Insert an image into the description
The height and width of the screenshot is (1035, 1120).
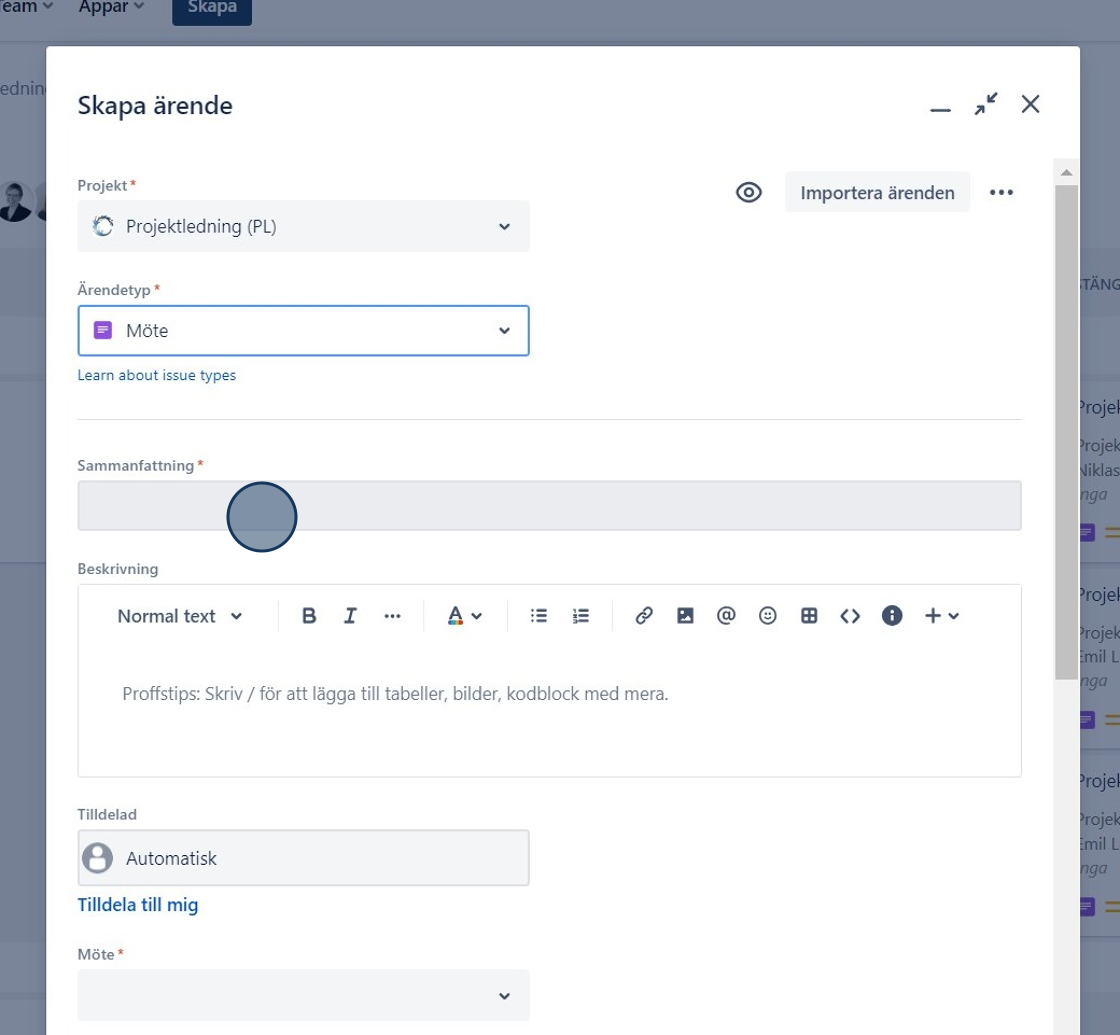685,616
